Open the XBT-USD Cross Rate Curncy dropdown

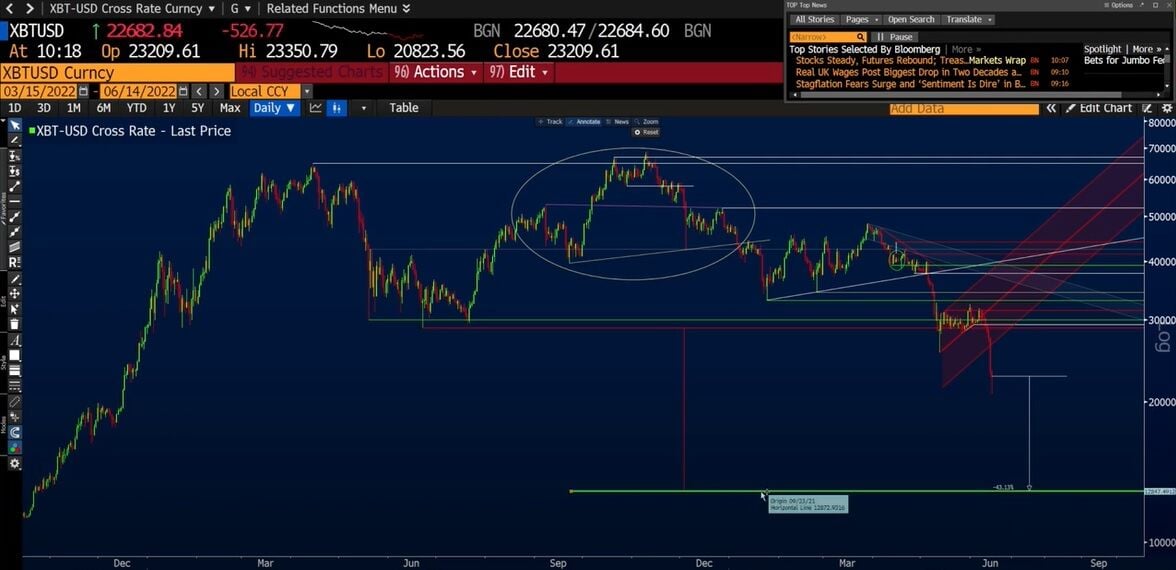coord(131,9)
